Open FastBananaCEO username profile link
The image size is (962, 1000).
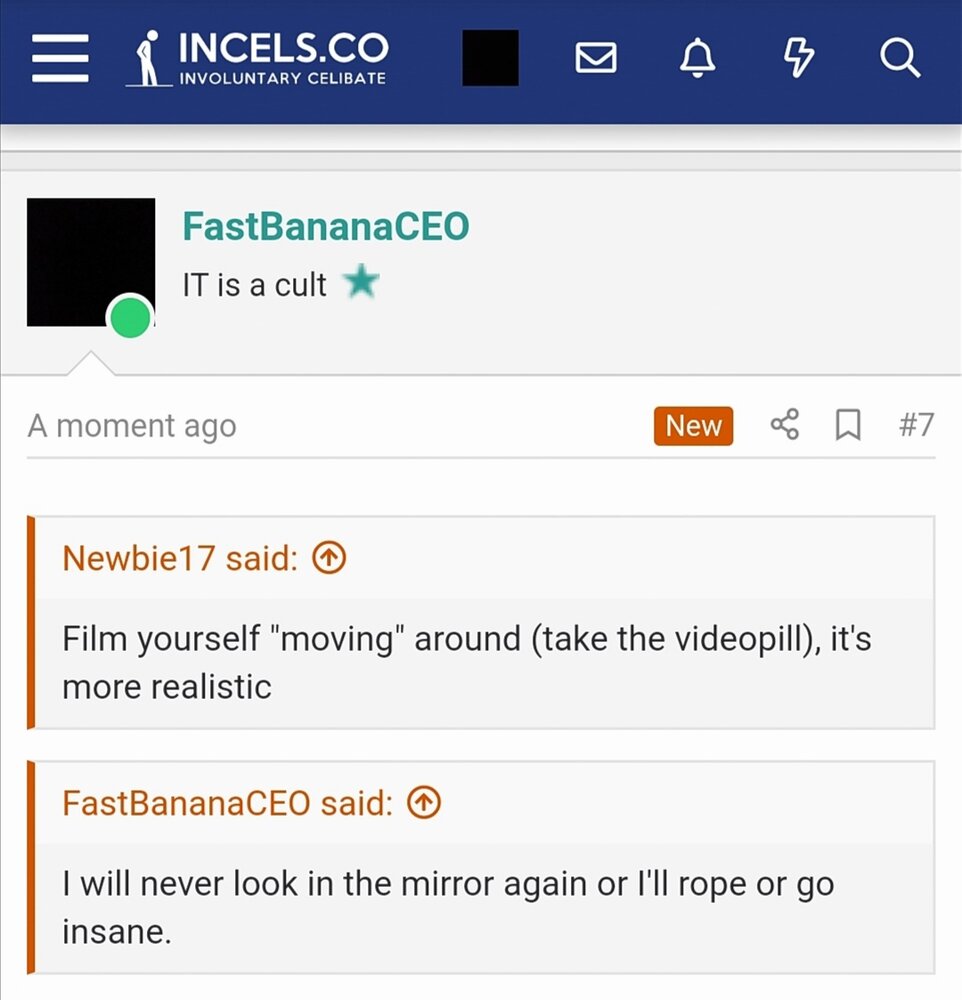point(325,227)
